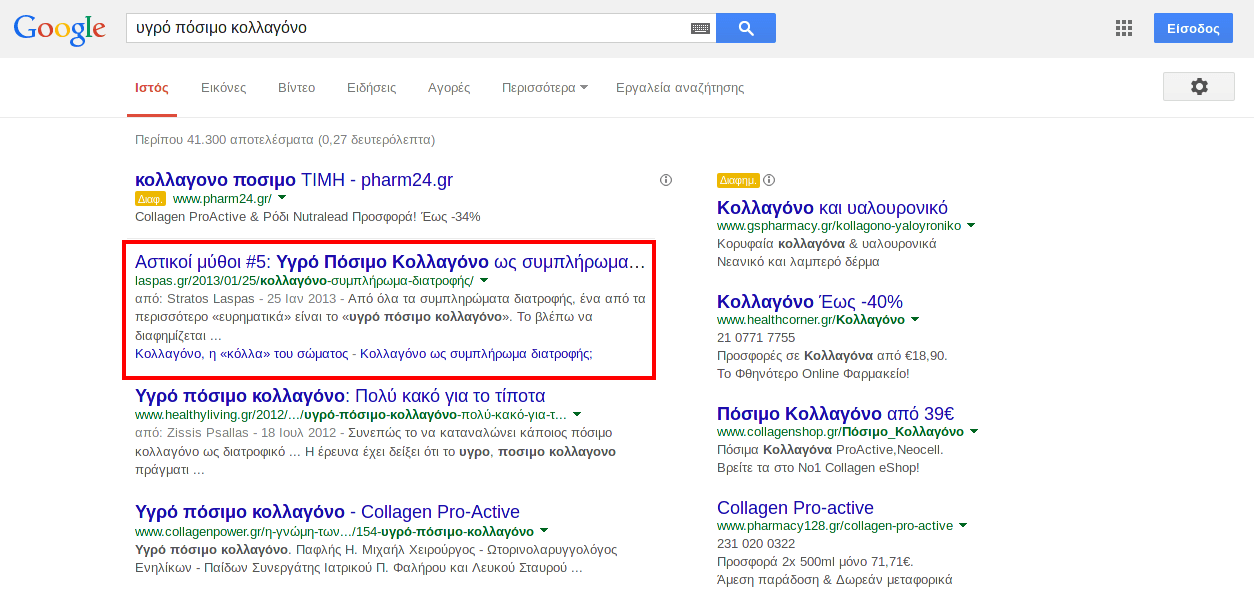Open the on-screen keyboard icon in search box
Image resolution: width=1254 pixels, height=594 pixels.
pos(700,28)
